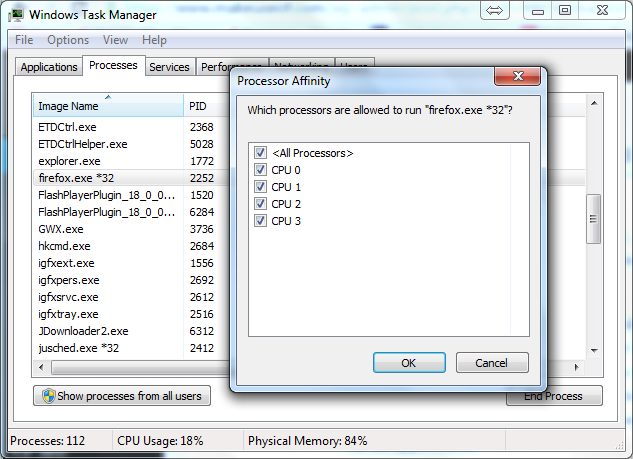Select the jusched.exe *32 process row
This screenshot has height=459, width=633.
point(131,348)
